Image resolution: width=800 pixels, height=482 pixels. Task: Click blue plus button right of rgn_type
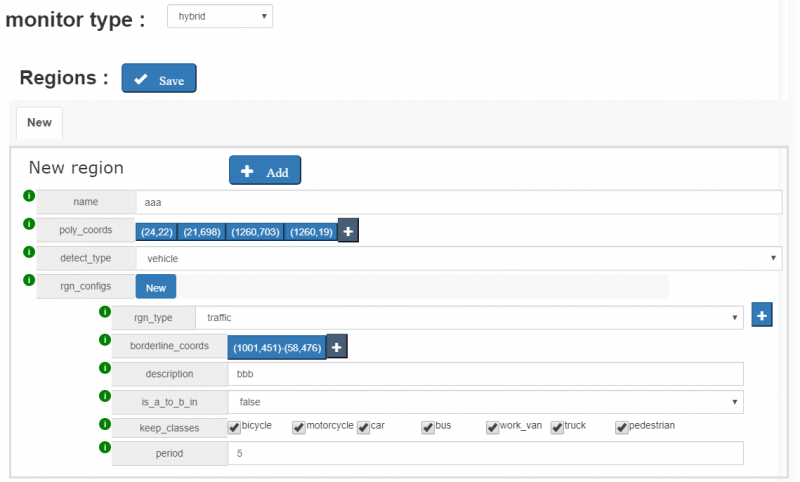[761, 316]
